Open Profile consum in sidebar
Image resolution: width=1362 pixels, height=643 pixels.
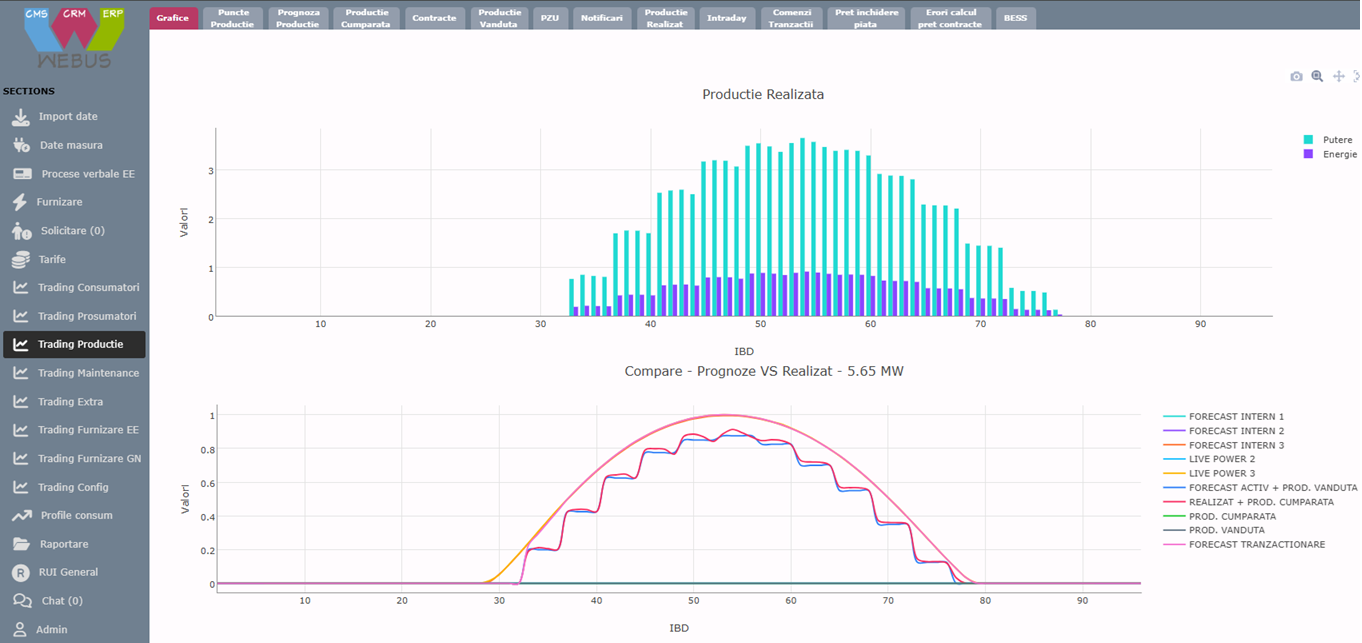(76, 516)
